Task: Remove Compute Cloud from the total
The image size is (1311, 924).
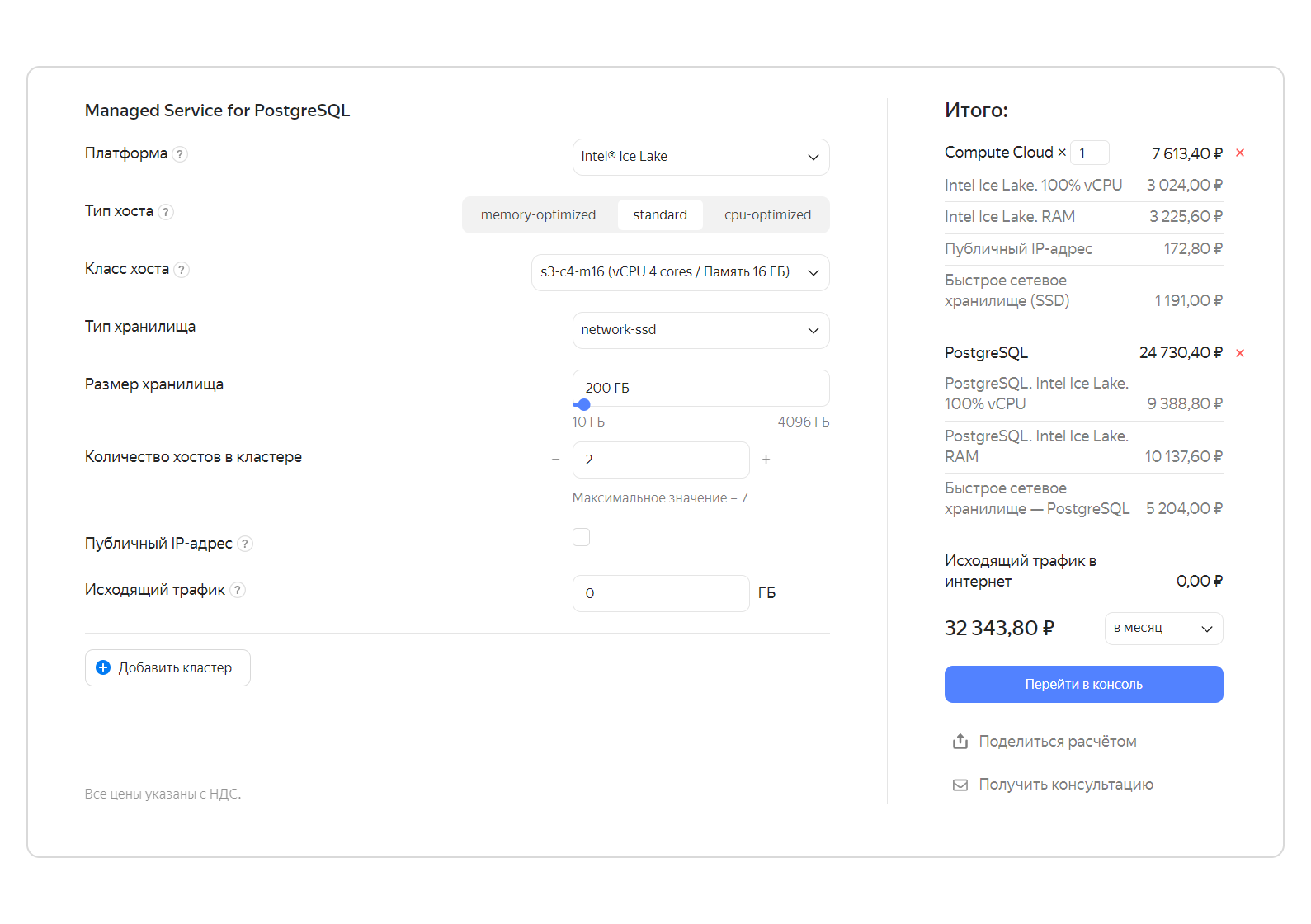Action: click(1240, 153)
